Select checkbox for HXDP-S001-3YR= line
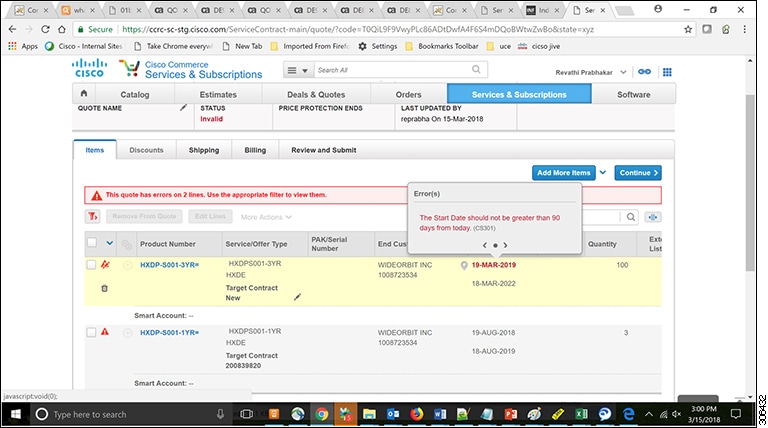The width and height of the screenshot is (768, 428). pos(91,265)
